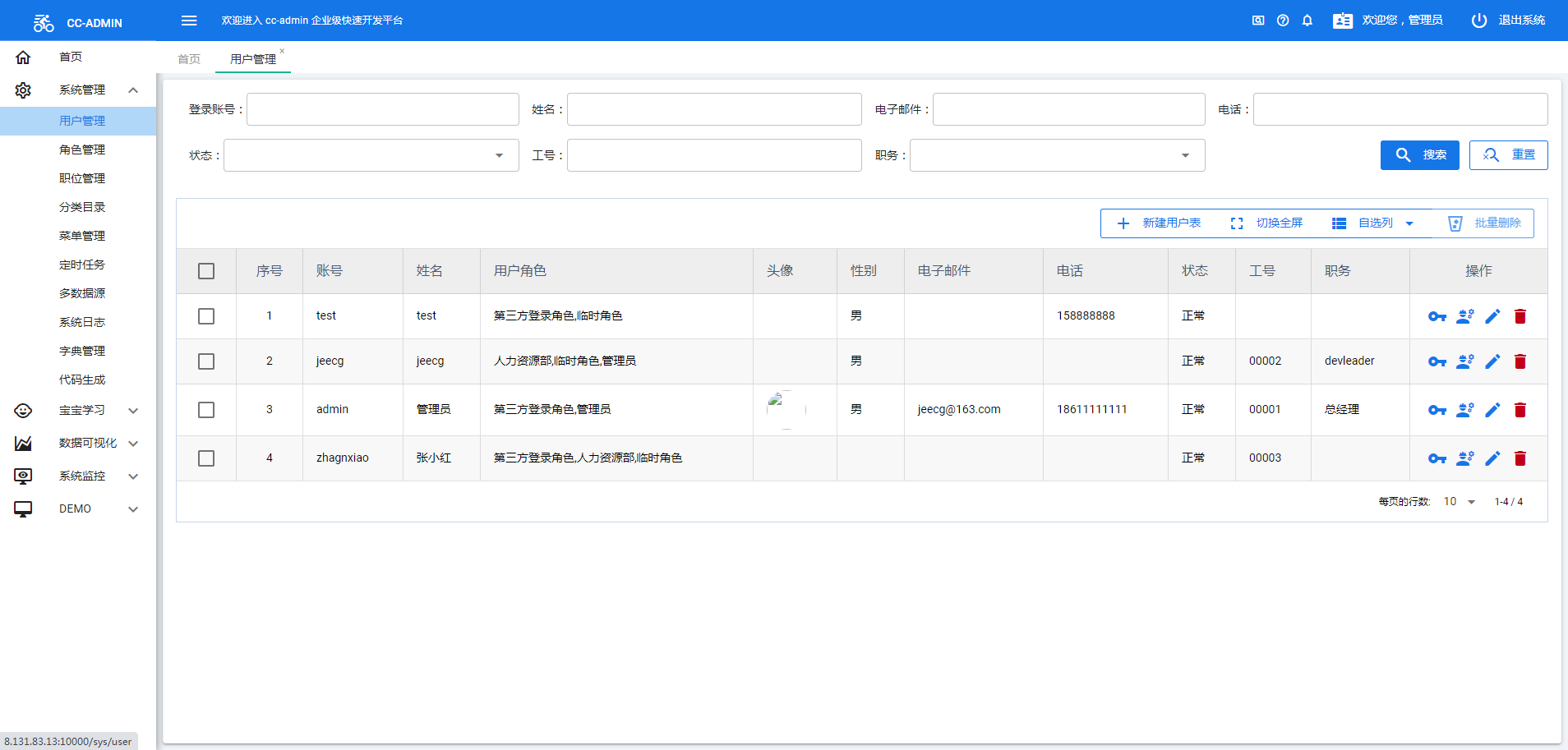Open the 状态 dropdown filter
The height and width of the screenshot is (750, 1568).
click(371, 155)
